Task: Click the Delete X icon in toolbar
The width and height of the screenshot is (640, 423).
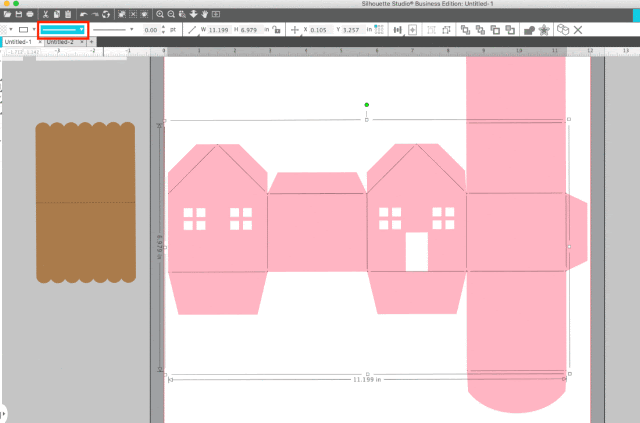Action: click(x=578, y=30)
